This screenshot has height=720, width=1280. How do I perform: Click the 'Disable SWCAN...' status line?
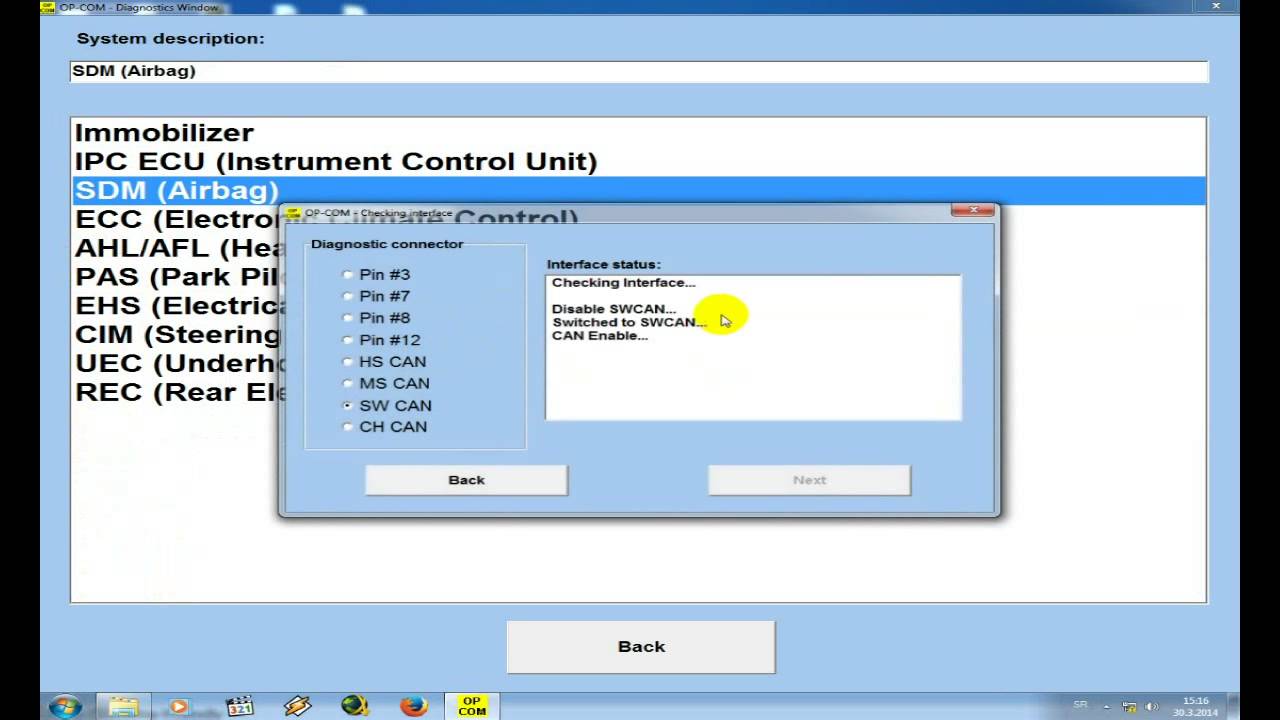[x=614, y=309]
